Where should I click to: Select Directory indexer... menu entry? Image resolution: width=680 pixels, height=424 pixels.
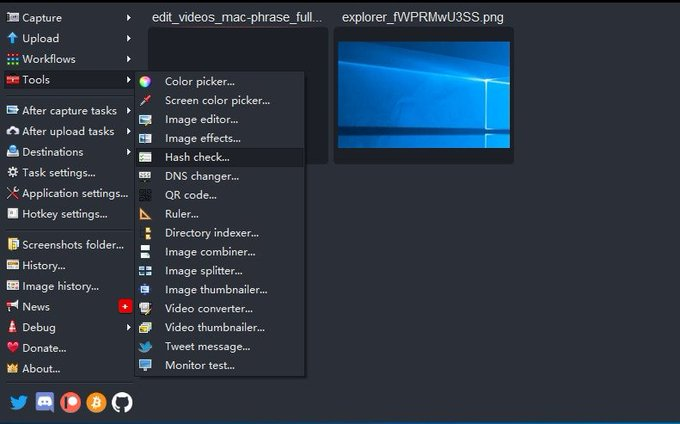click(220, 233)
